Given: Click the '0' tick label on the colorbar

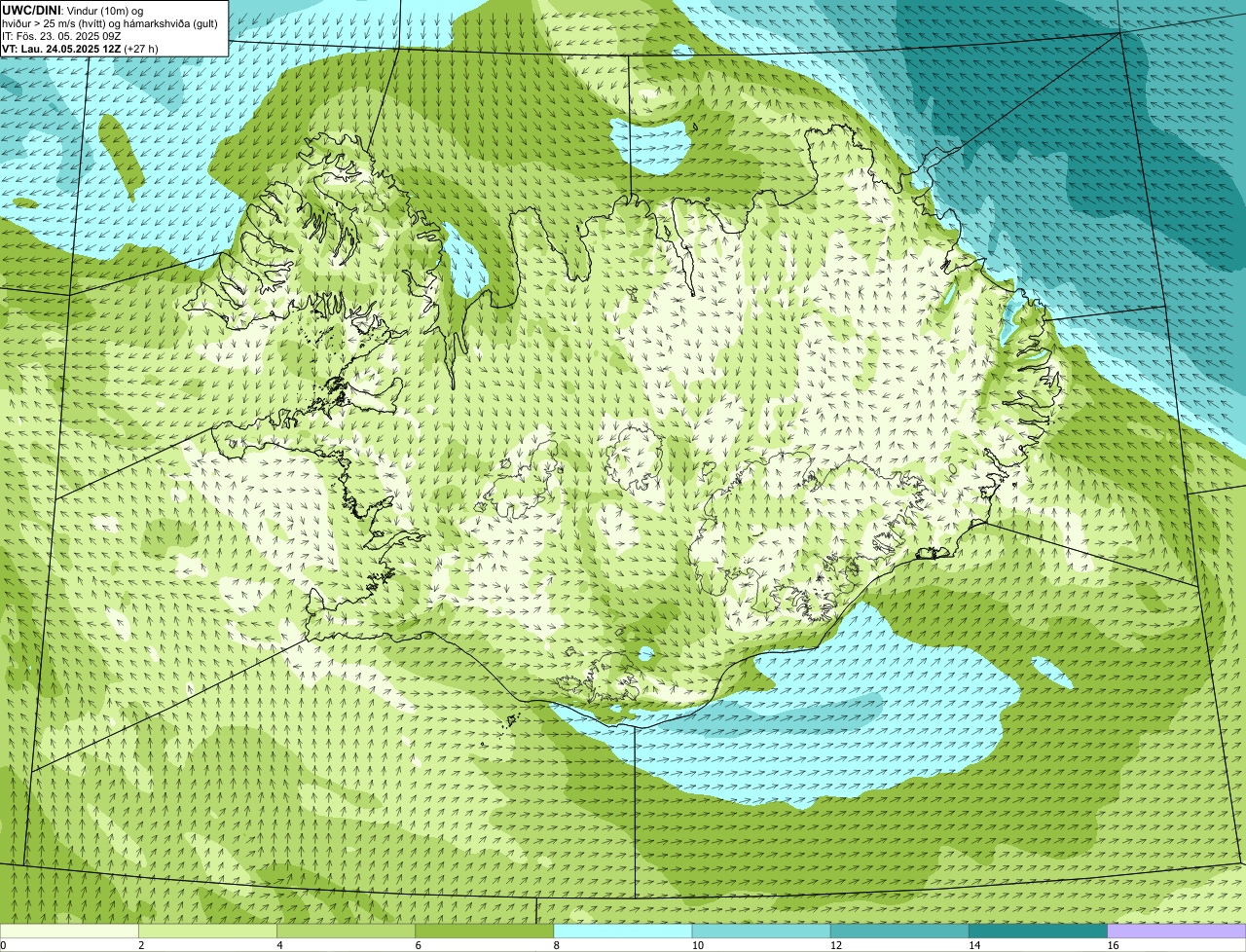Looking at the screenshot, I should click(4, 945).
